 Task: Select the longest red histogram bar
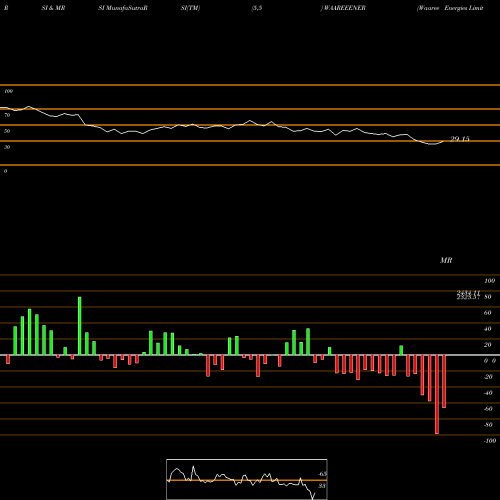tap(437, 394)
